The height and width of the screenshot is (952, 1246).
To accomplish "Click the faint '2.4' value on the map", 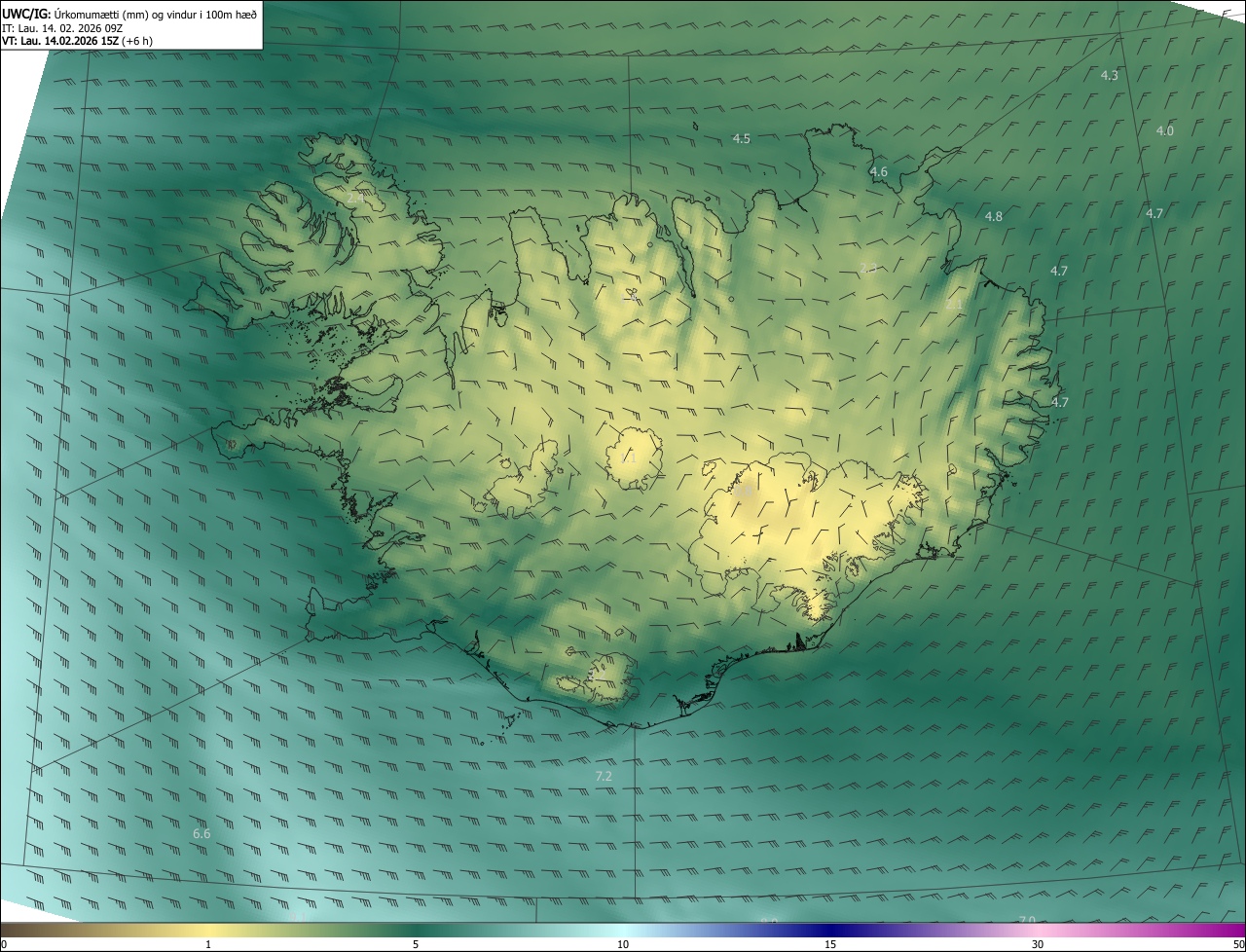I will pos(355,198).
